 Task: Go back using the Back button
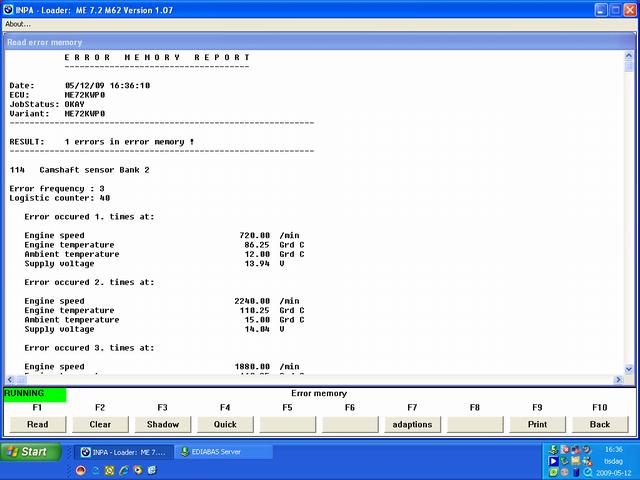pyautogui.click(x=600, y=424)
